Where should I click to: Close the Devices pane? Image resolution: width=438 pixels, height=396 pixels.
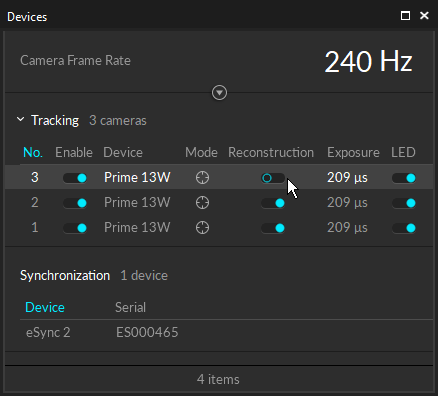(424, 16)
